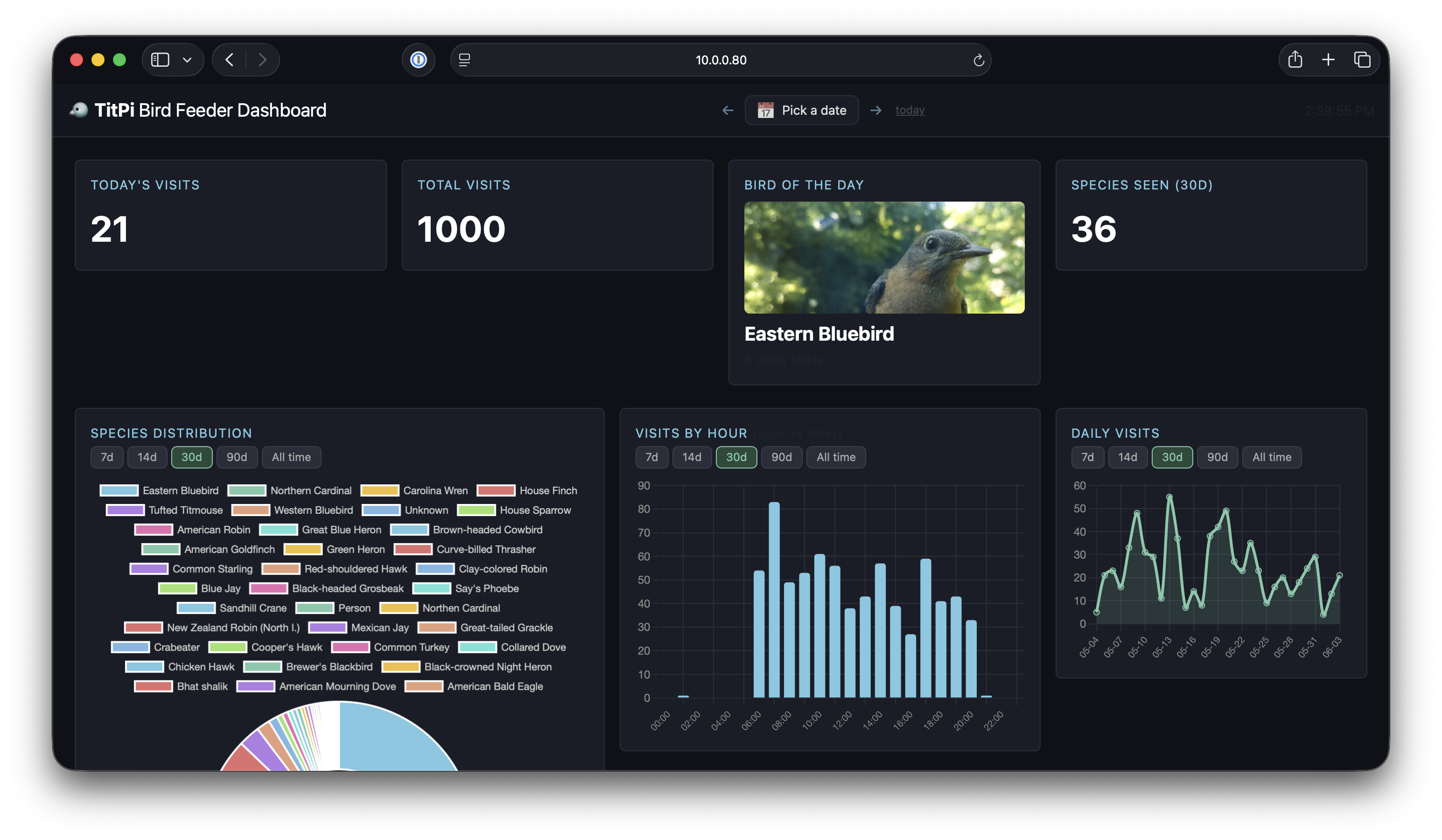Show the tab overview

tap(1362, 60)
